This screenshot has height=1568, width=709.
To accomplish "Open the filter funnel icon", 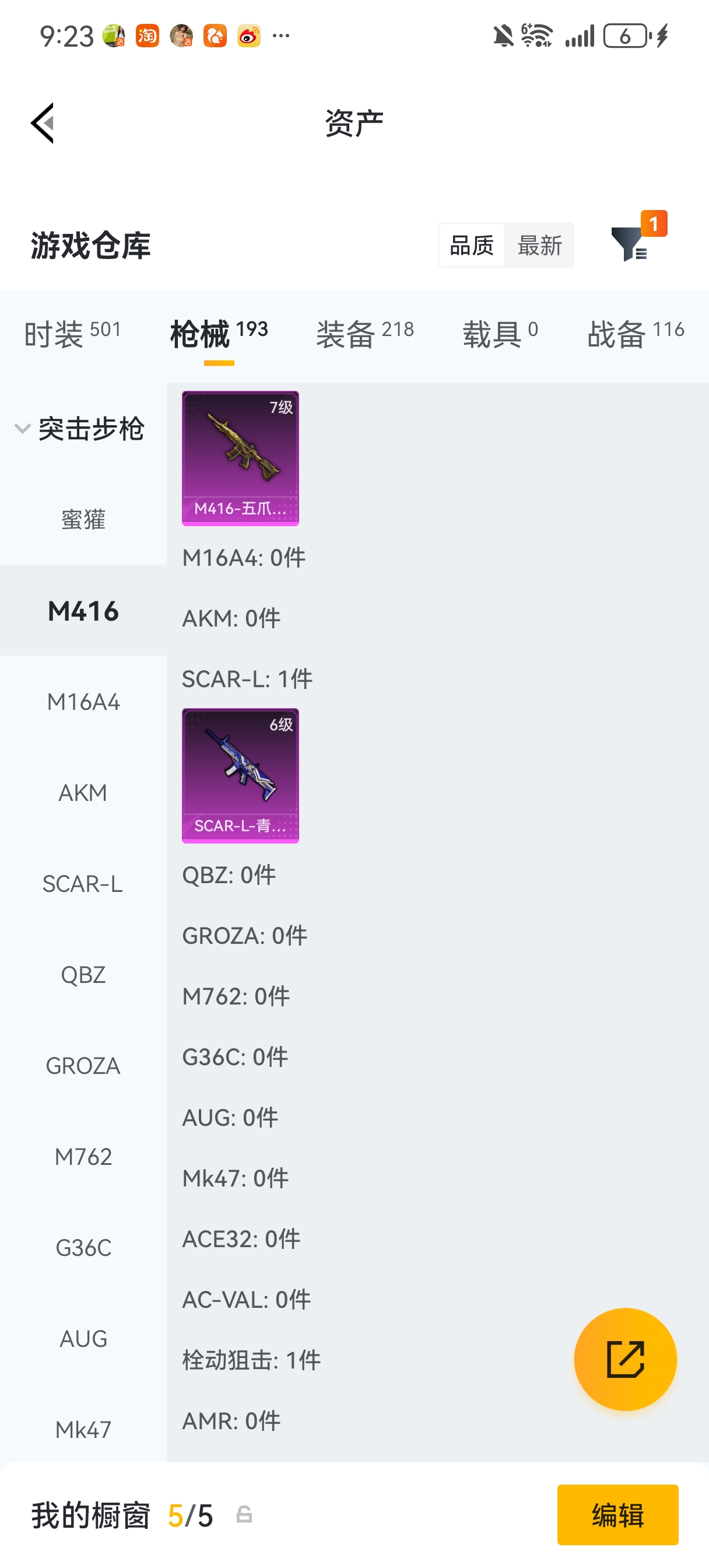I will pyautogui.click(x=629, y=244).
